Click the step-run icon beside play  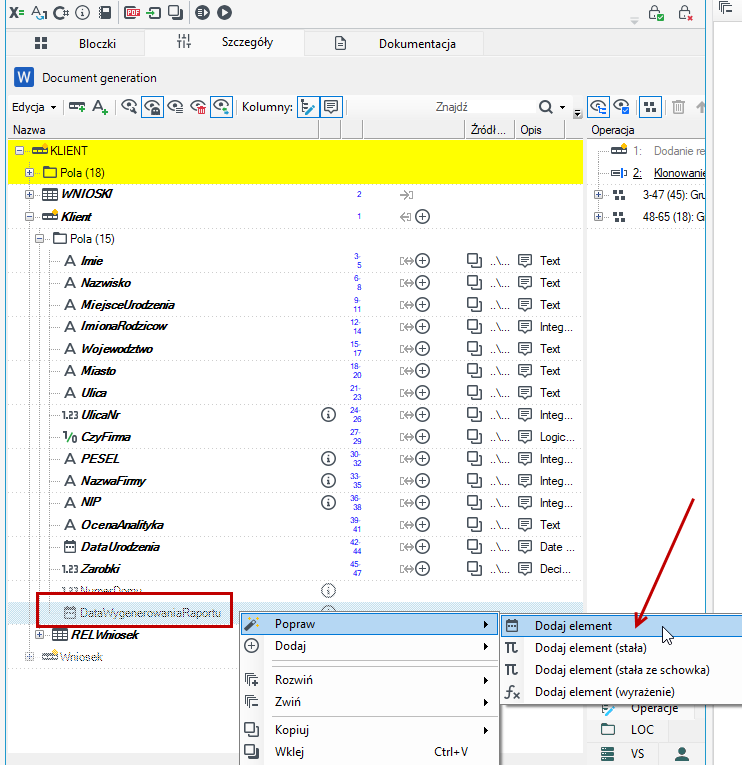click(x=202, y=12)
